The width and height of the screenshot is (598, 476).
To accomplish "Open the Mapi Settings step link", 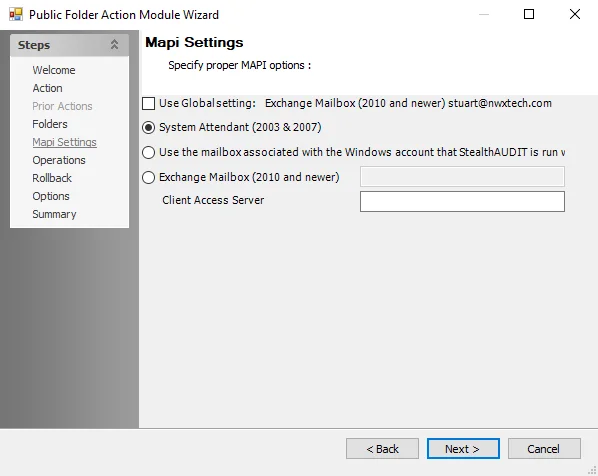I will (x=64, y=142).
